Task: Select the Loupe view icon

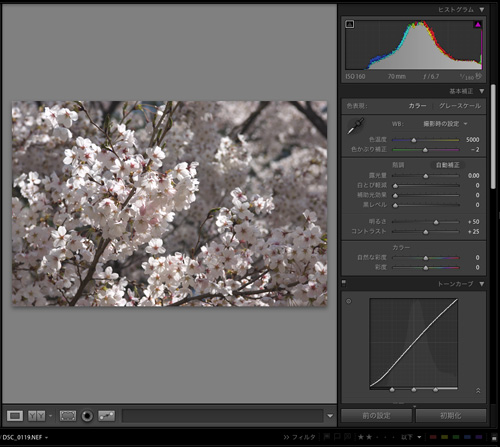Action: pyautogui.click(x=15, y=416)
